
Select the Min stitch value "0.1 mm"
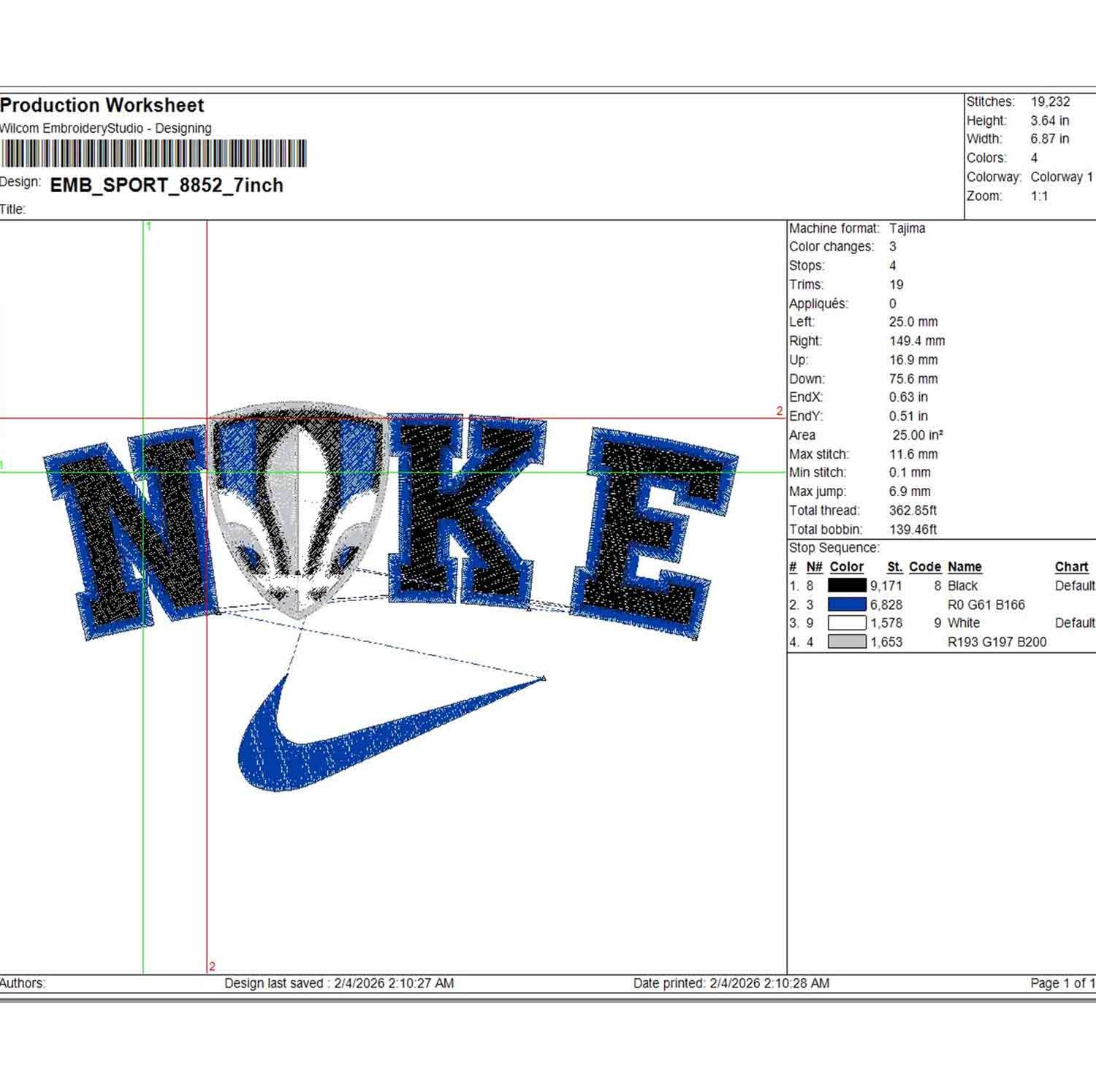click(910, 473)
